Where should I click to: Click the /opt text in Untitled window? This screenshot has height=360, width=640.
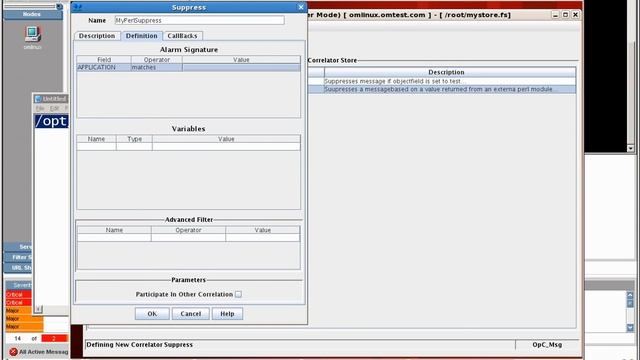point(51,121)
